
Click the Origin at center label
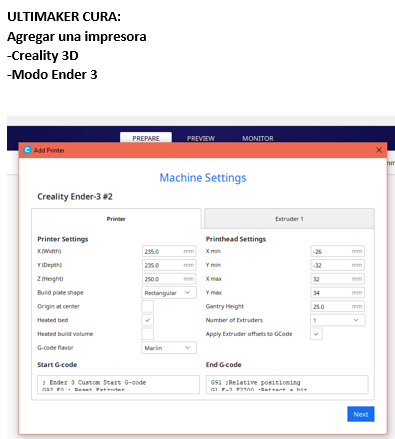(x=58, y=306)
